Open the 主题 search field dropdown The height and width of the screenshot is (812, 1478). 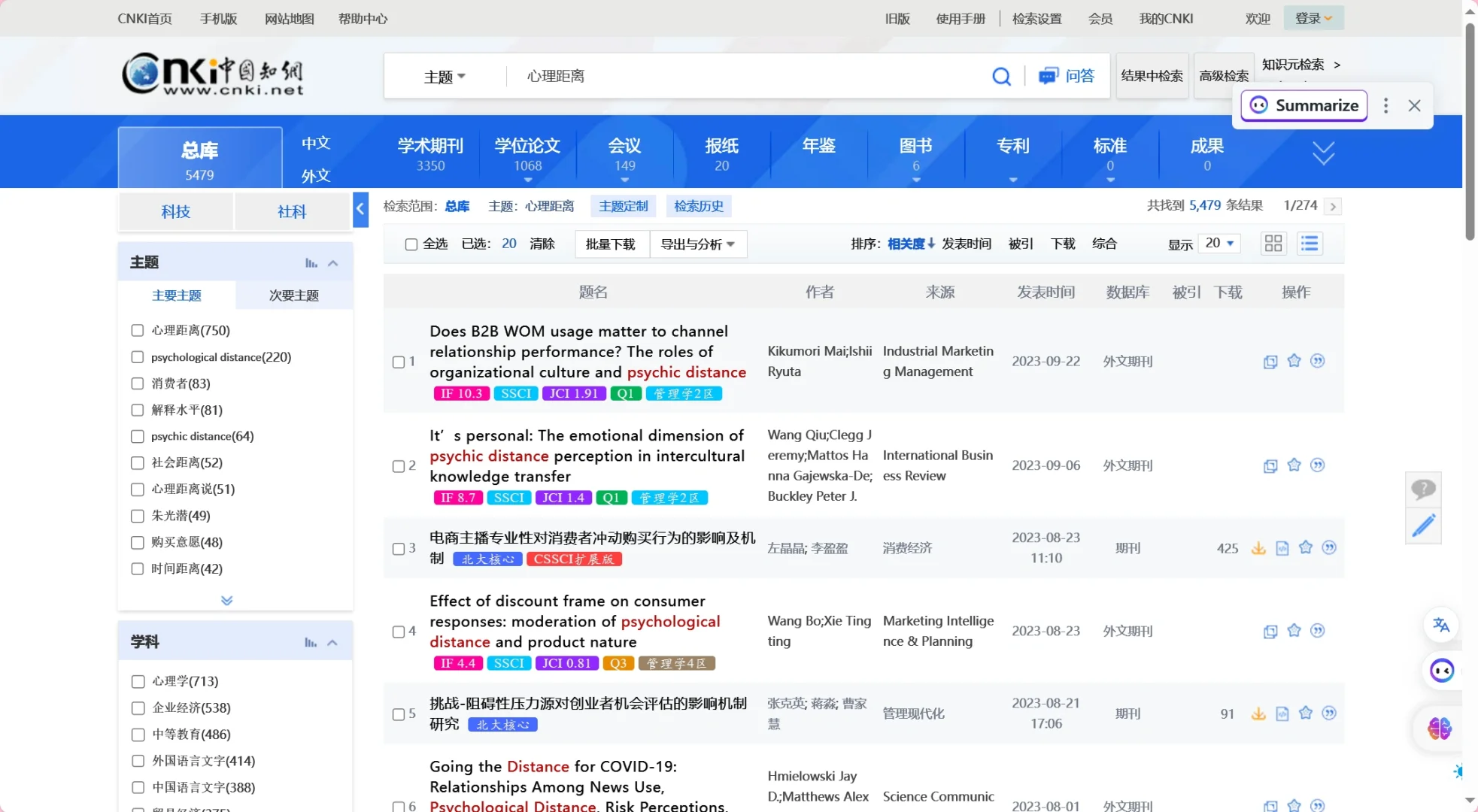pos(444,76)
